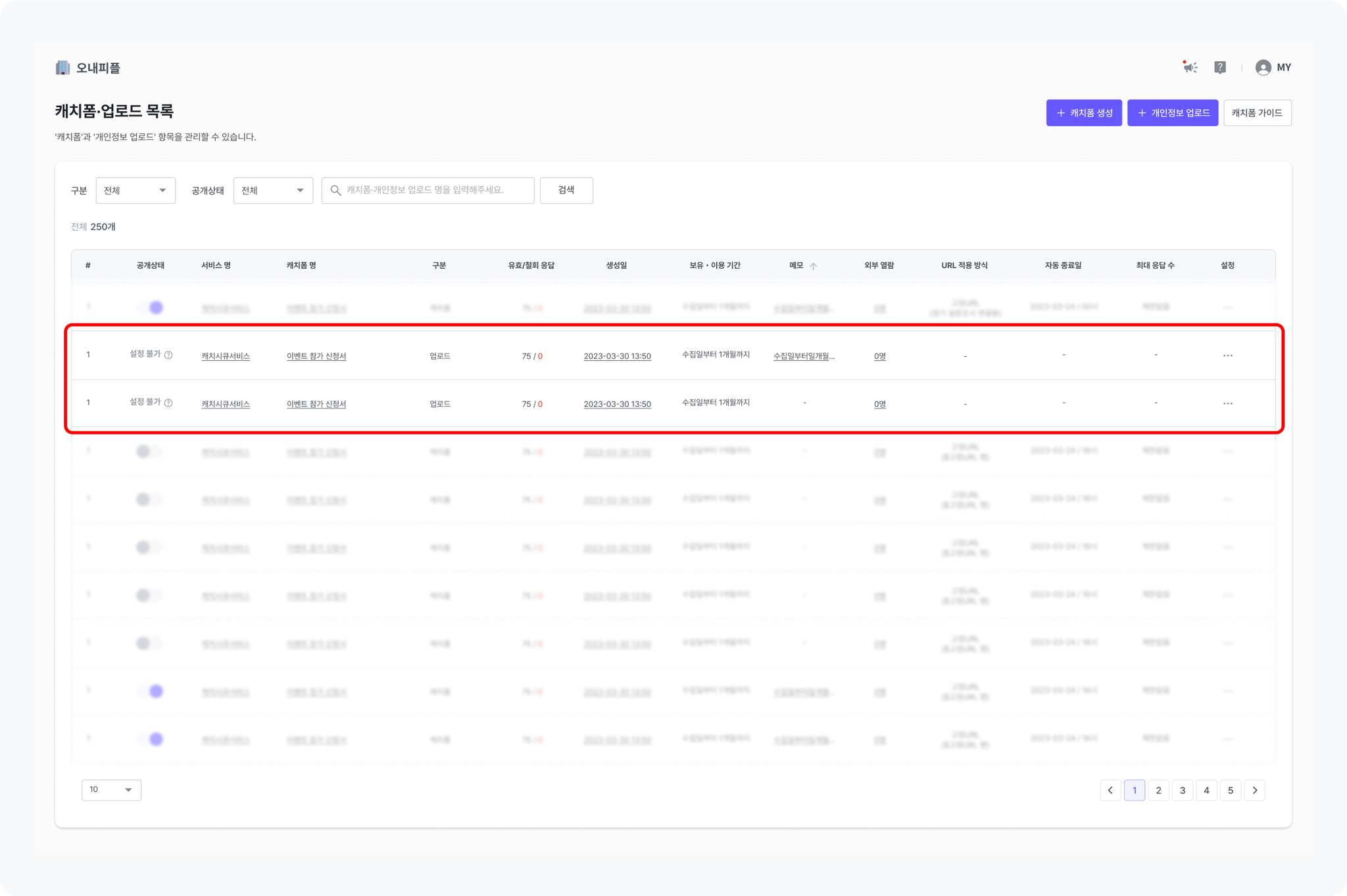Open the announcements megaphone icon
This screenshot has width=1347, height=896.
coord(1190,67)
